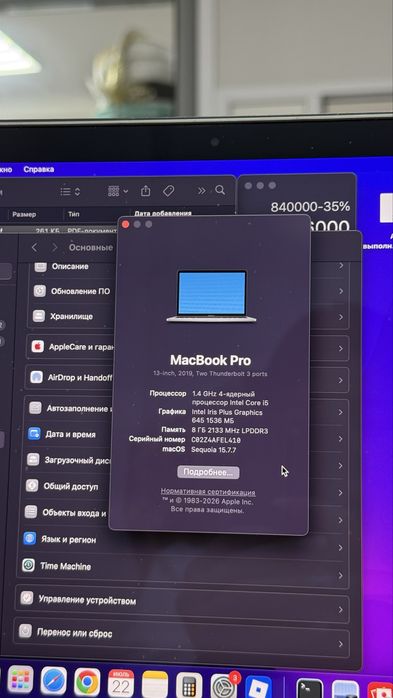The image size is (393, 698).
Task: Open the Finder search magnifier
Action: (220, 190)
